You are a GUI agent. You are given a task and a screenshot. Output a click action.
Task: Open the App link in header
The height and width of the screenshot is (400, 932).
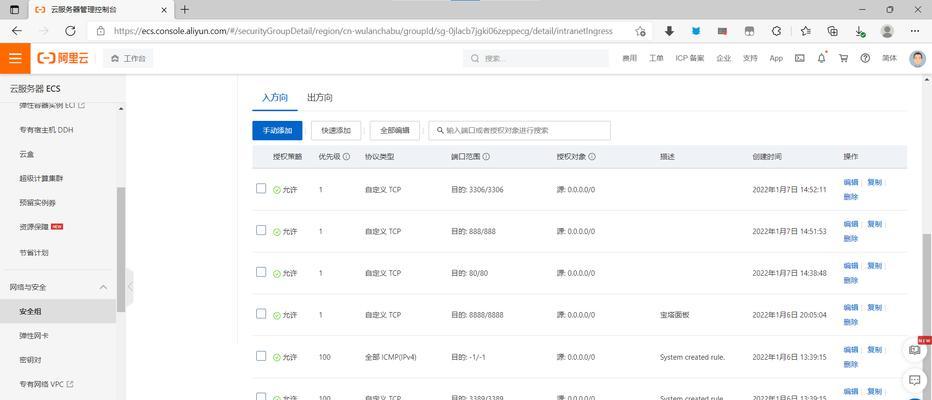pyautogui.click(x=776, y=58)
